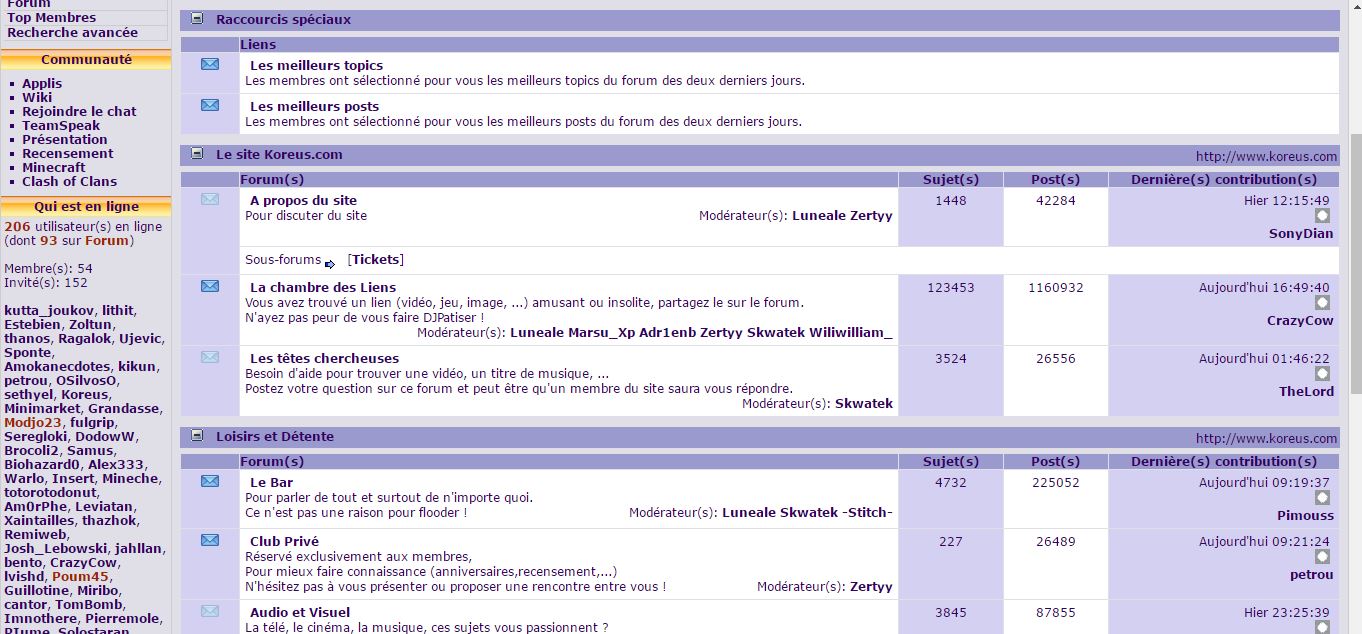Open Rejoindre le chat community link
This screenshot has height=634, width=1362.
[79, 111]
